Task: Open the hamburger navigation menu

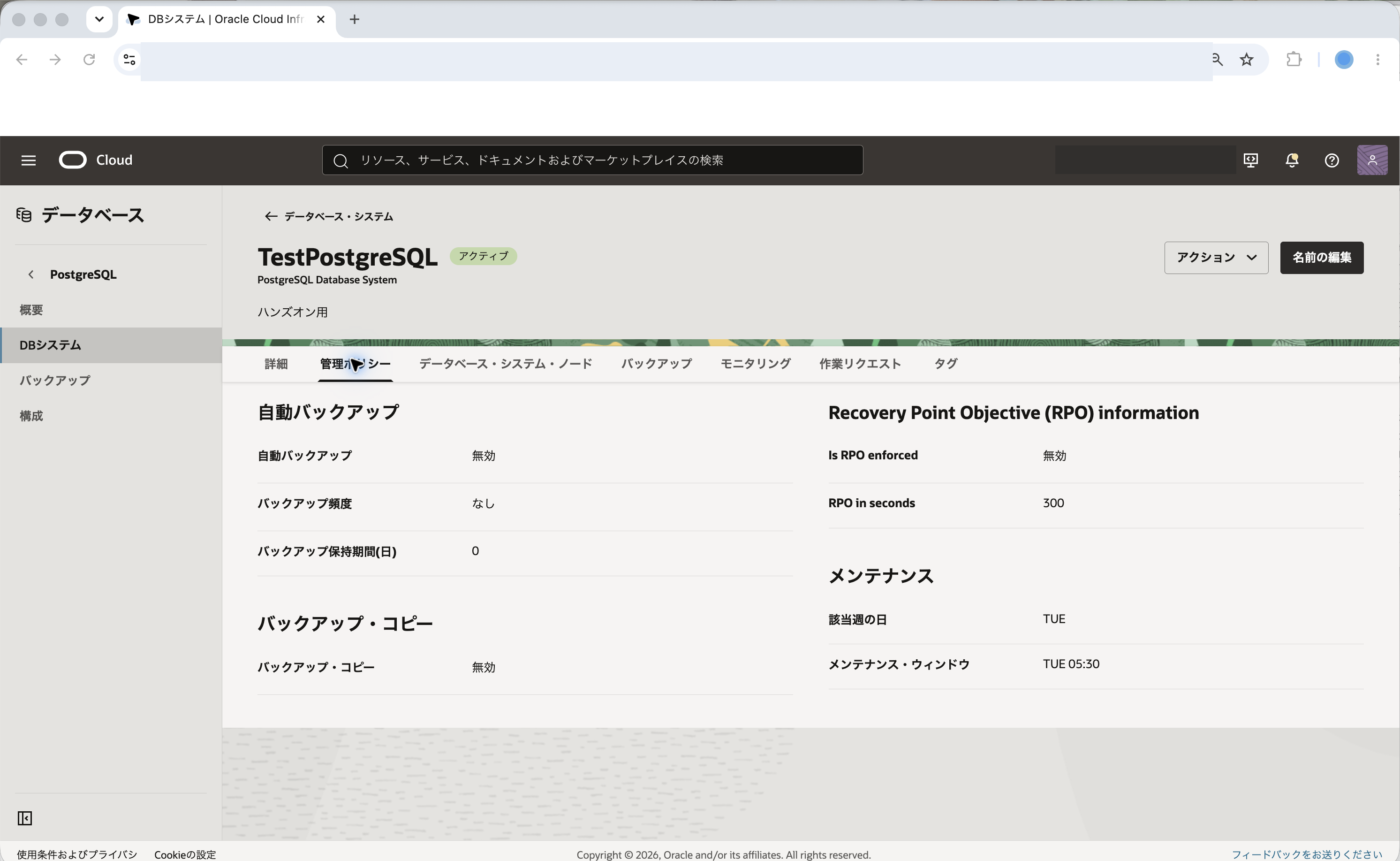Action: pyautogui.click(x=29, y=160)
